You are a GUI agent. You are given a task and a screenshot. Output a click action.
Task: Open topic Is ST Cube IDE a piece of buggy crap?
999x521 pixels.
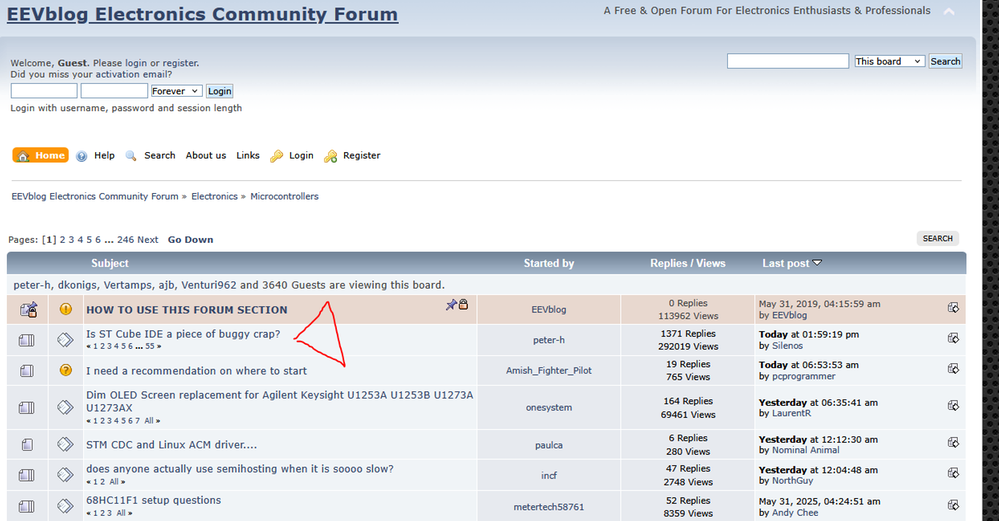[x=183, y=334]
